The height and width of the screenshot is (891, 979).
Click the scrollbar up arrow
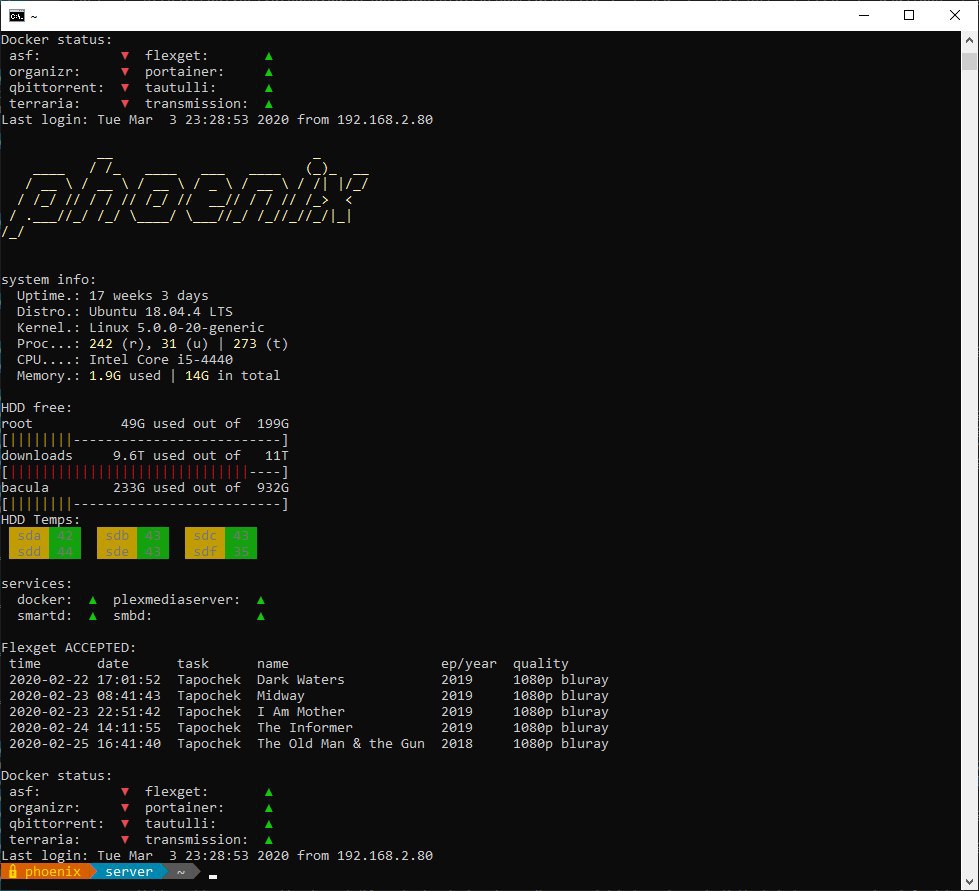pyautogui.click(x=969, y=40)
